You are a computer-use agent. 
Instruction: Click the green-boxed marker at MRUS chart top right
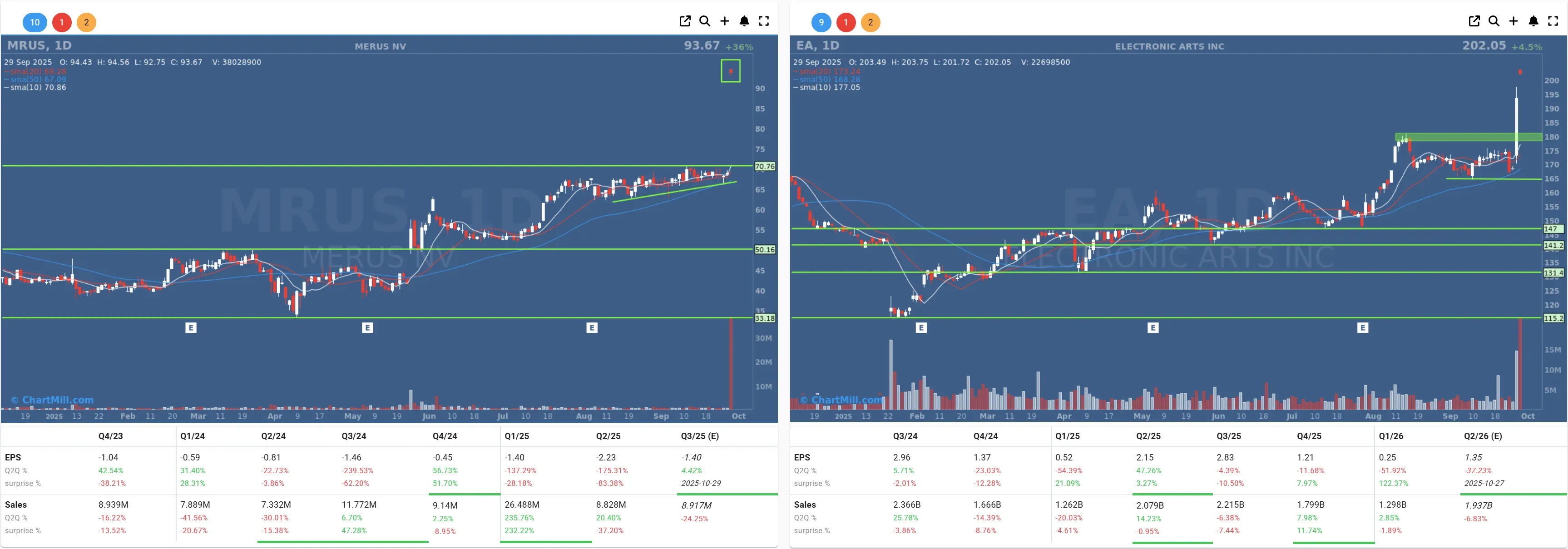[x=731, y=70]
